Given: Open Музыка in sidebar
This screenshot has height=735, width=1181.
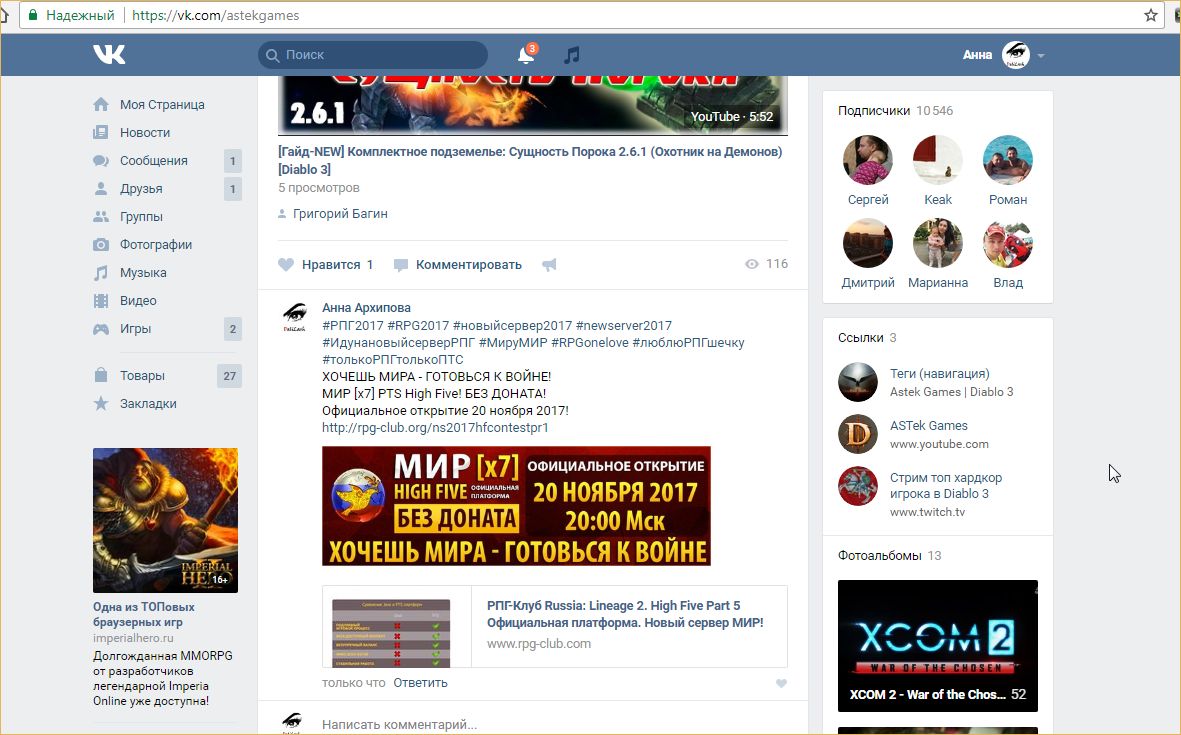Looking at the screenshot, I should [143, 273].
